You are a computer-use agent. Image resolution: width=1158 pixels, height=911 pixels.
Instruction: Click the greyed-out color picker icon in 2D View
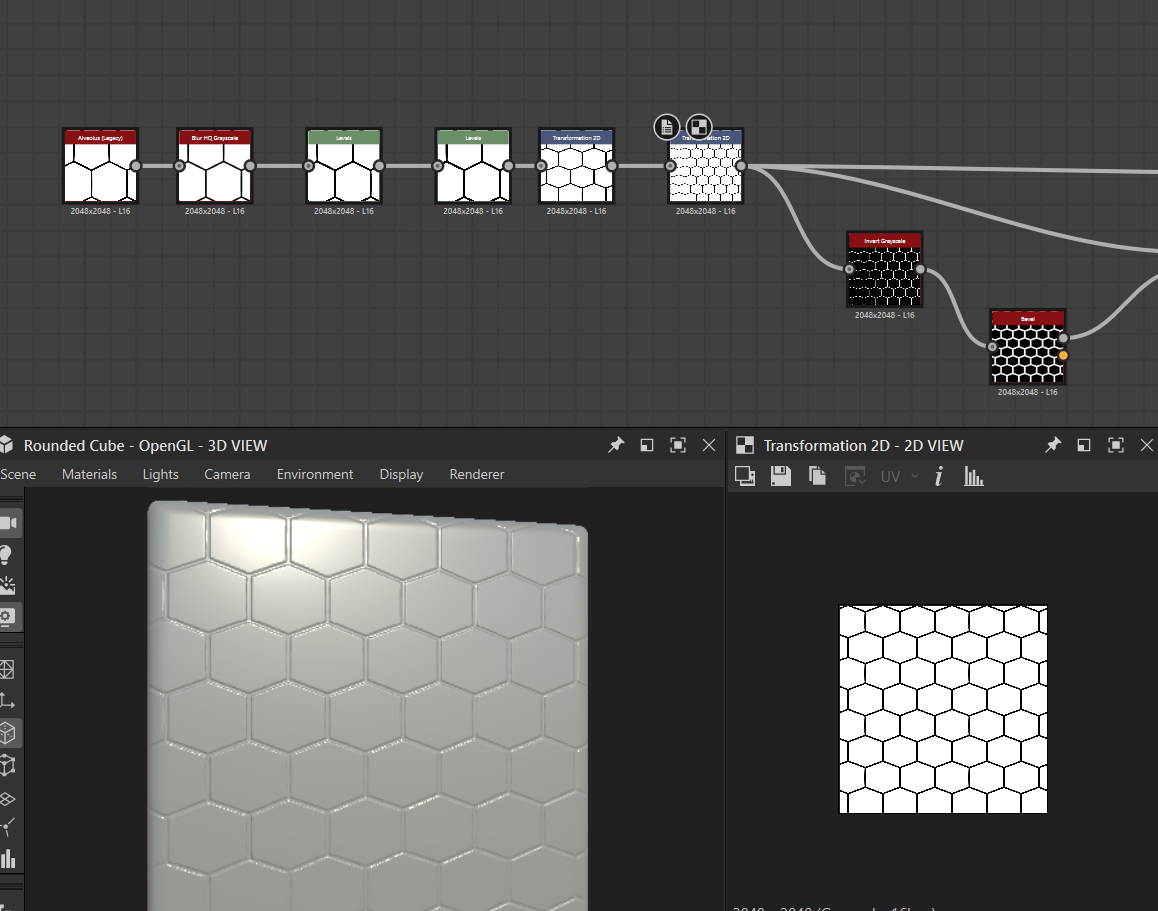point(854,477)
